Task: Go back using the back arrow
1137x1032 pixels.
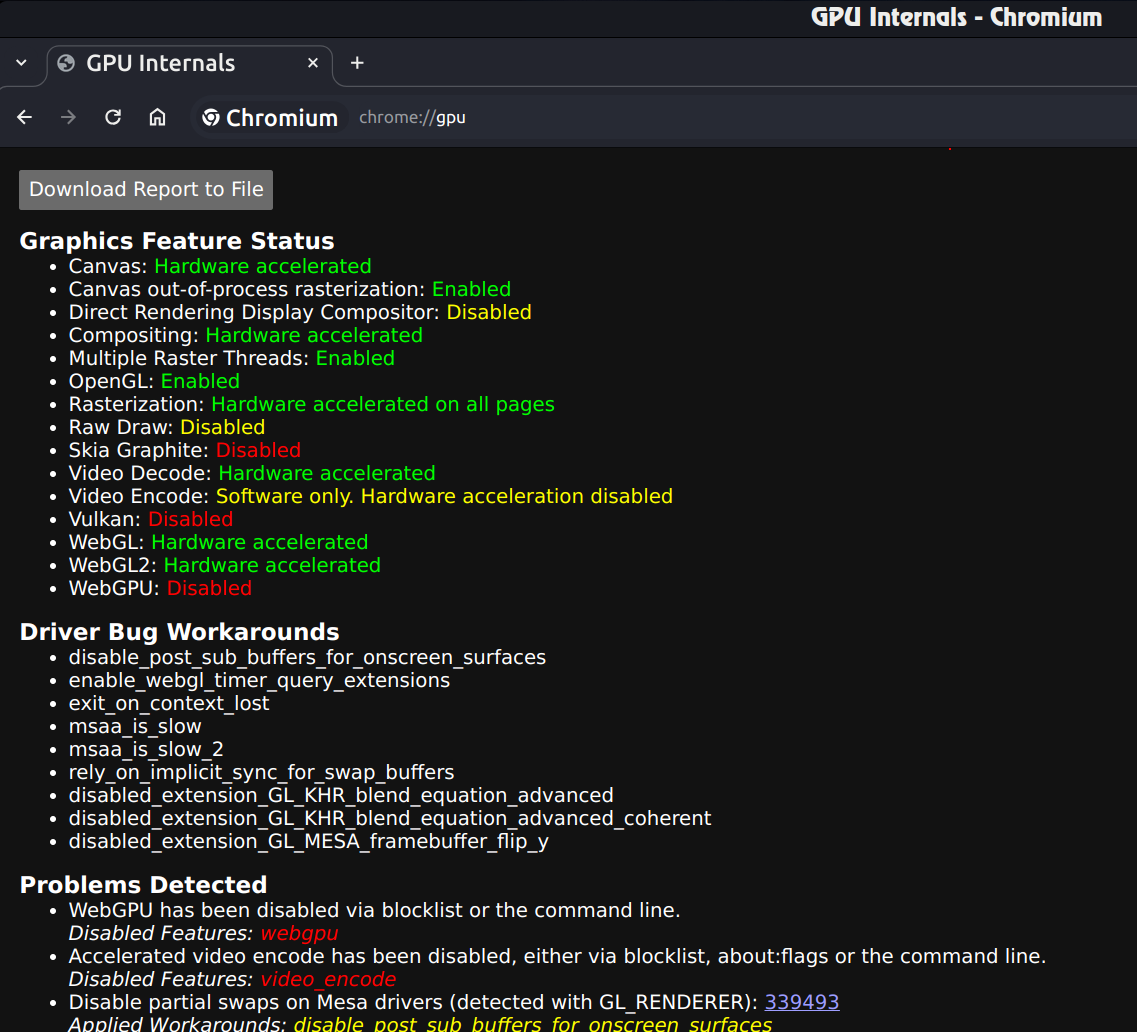Action: pyautogui.click(x=25, y=117)
